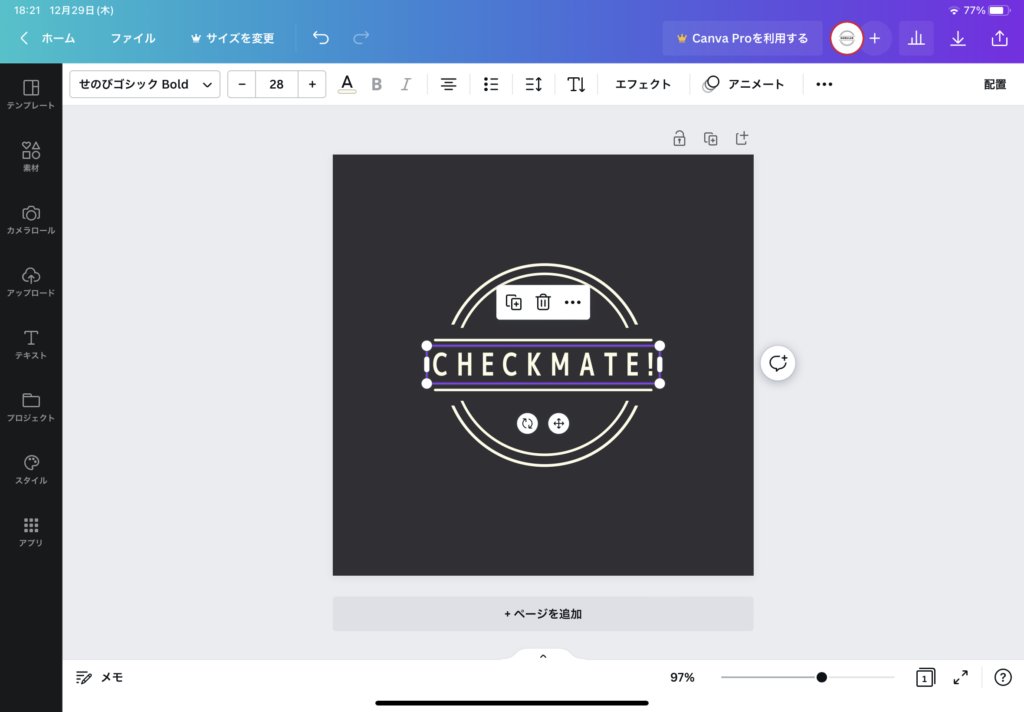Open the Templates (テンプレート) sidebar panel

point(31,94)
